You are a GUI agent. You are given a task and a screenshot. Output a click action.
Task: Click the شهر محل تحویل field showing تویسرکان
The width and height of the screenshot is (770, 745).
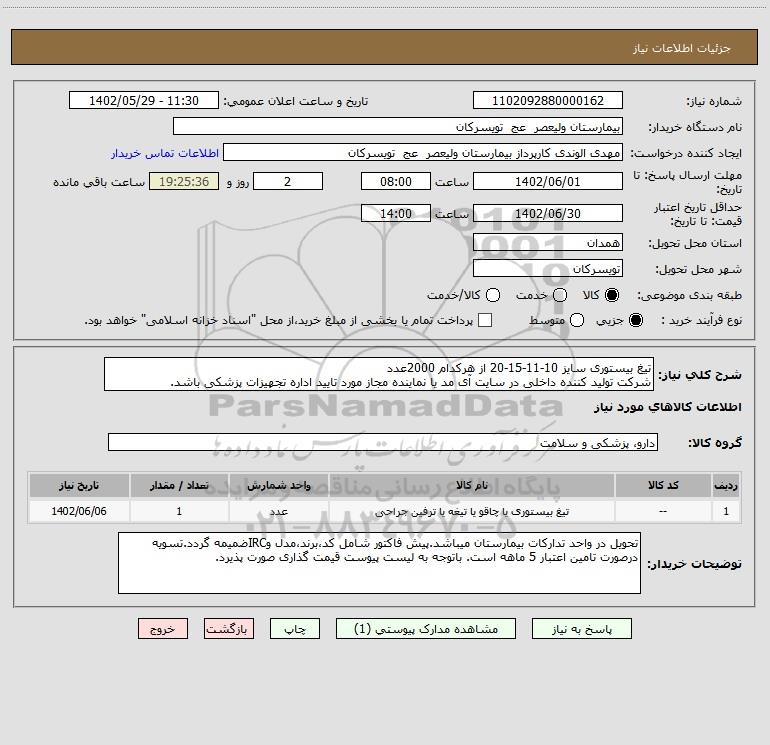[547, 269]
